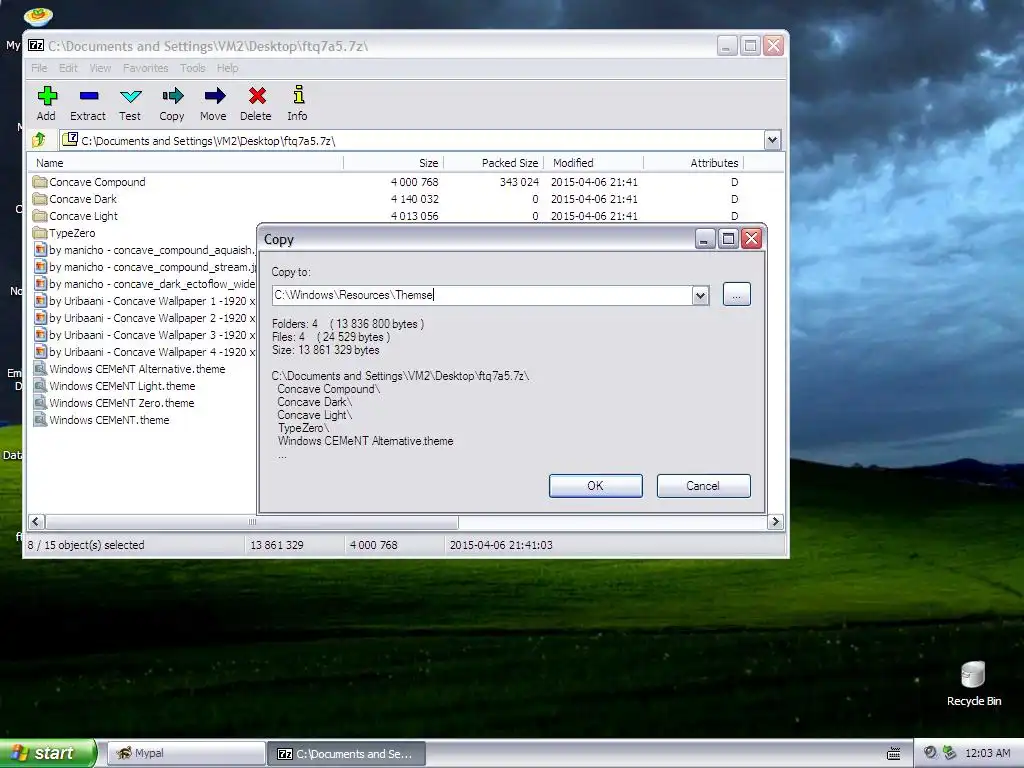Browse for destination folder with ellipsis button
Screen dimensions: 1024x768
tap(737, 295)
